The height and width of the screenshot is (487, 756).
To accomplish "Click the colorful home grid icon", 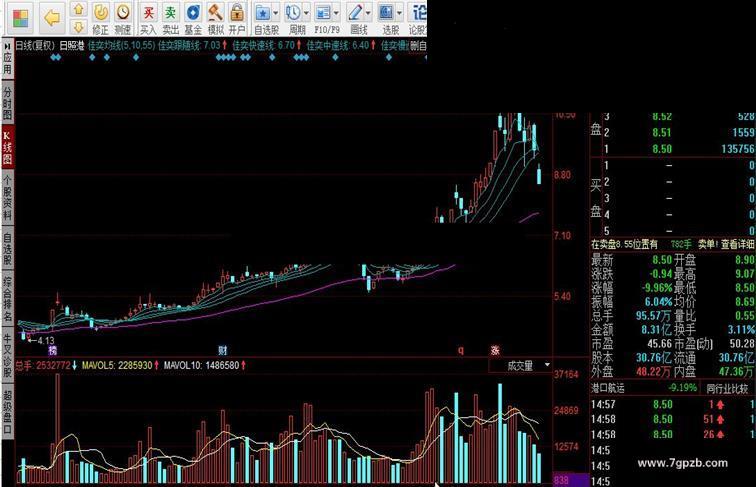I will 20,18.
